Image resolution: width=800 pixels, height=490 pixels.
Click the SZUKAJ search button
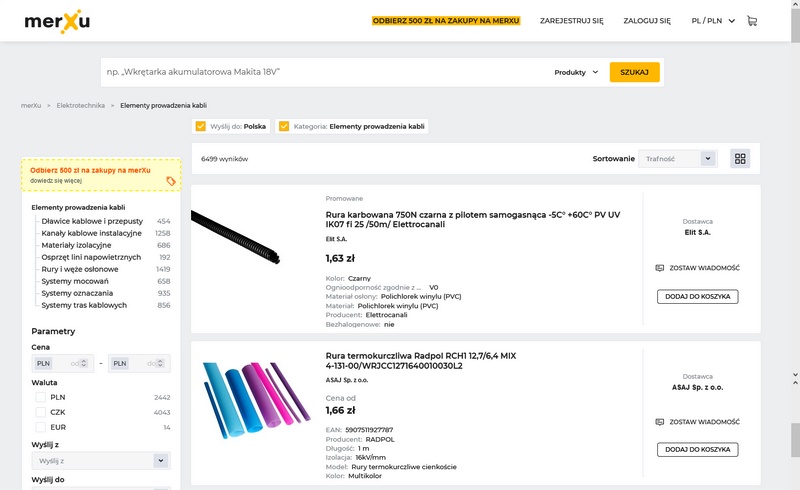click(634, 72)
